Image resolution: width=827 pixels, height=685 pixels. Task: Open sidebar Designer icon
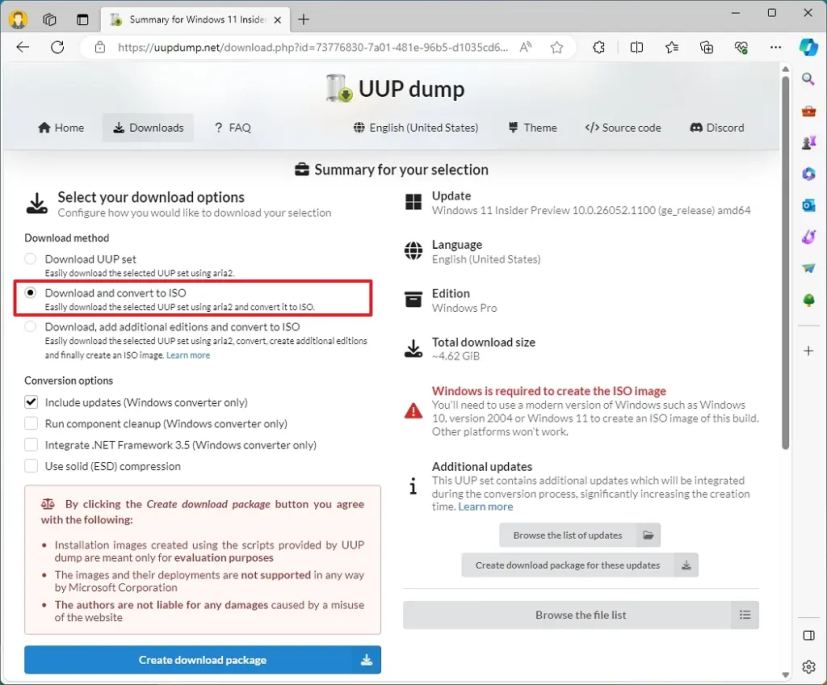809,237
